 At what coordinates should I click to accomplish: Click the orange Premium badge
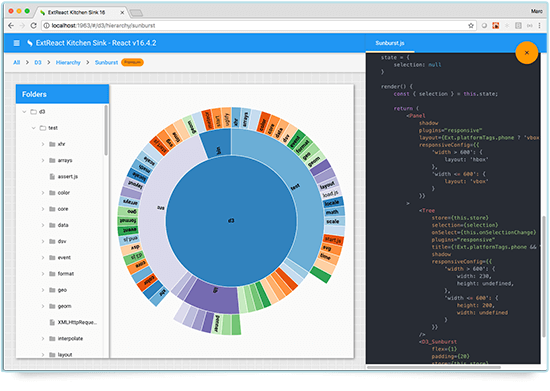pos(132,62)
